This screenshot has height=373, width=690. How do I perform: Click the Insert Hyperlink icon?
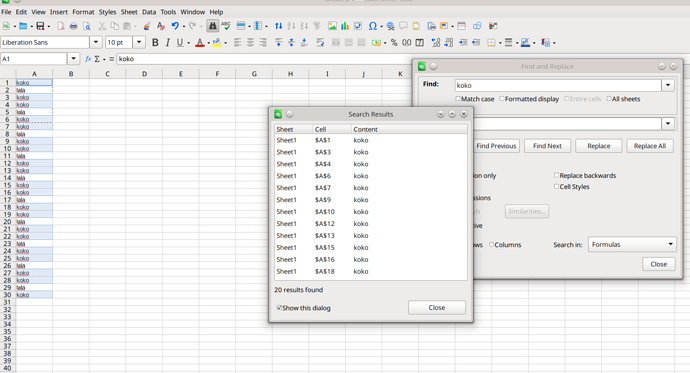coord(390,26)
